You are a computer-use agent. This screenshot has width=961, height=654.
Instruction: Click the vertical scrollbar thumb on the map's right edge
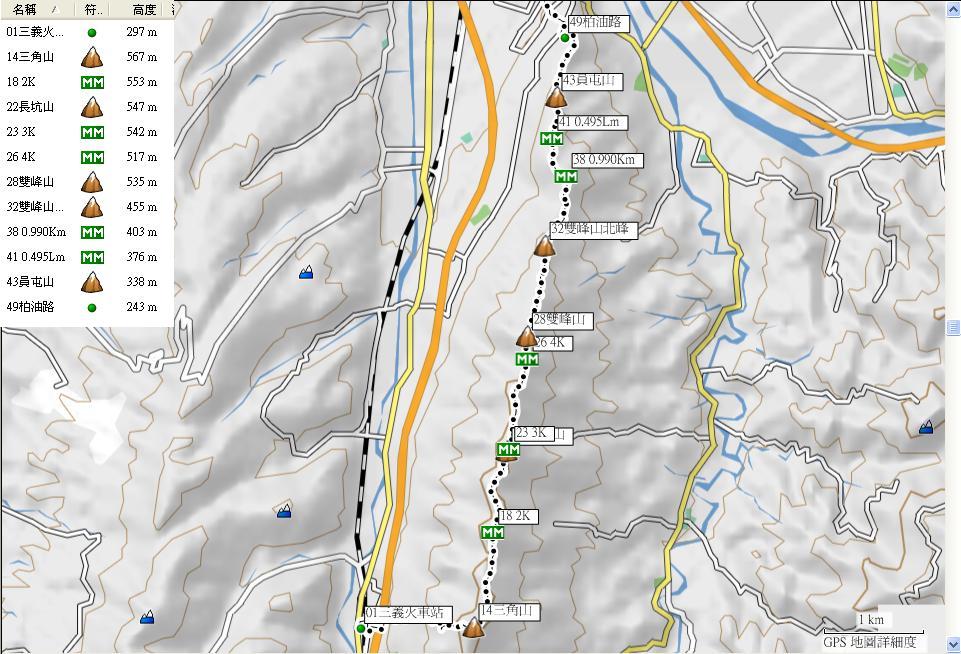[953, 327]
